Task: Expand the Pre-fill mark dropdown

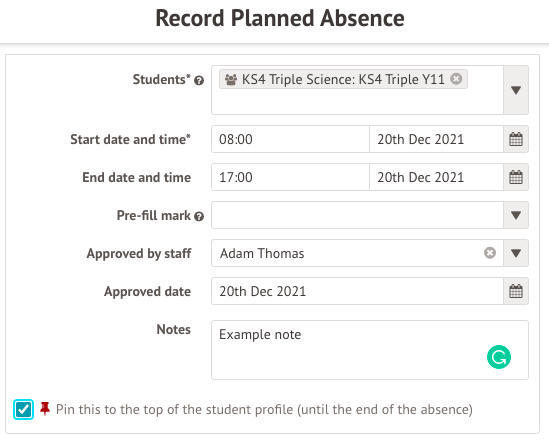Action: [516, 215]
